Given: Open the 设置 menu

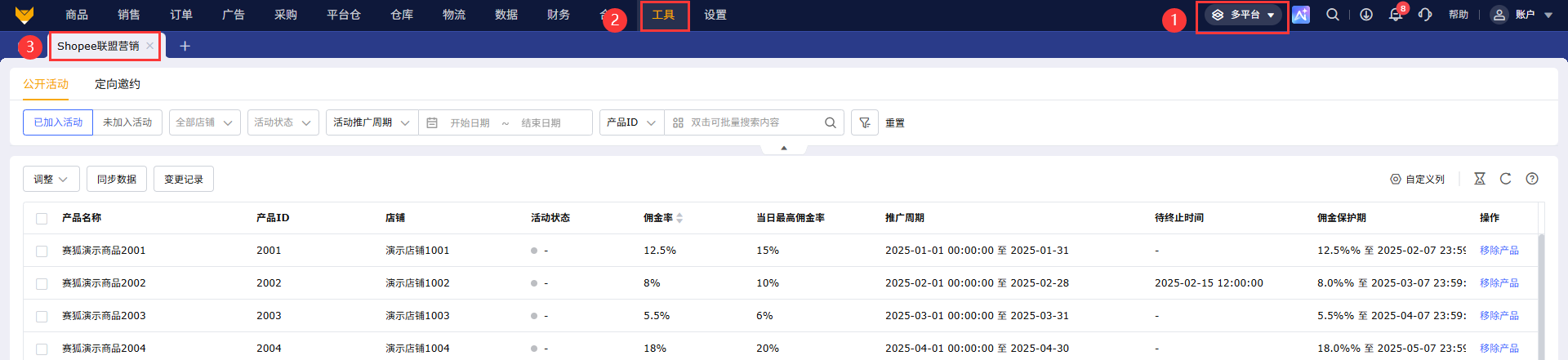Looking at the screenshot, I should coord(715,15).
